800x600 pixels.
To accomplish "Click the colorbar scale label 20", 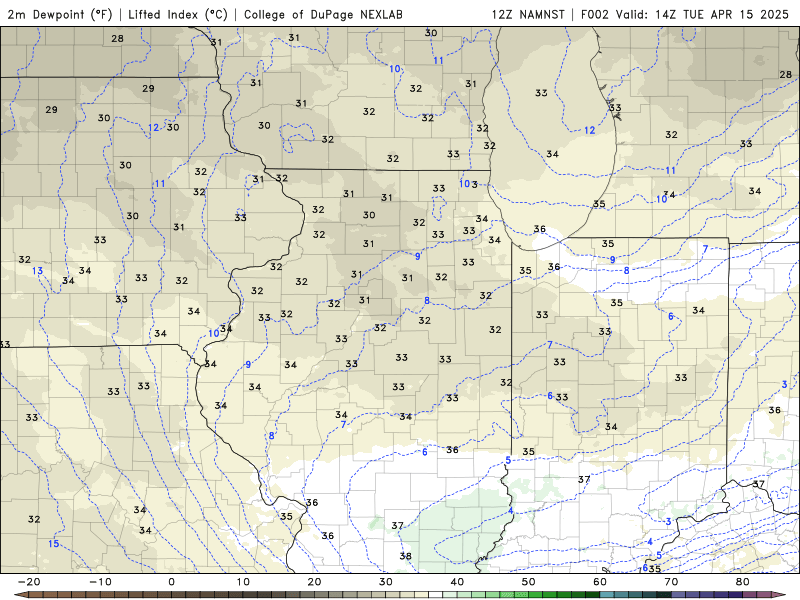I will (x=314, y=582).
